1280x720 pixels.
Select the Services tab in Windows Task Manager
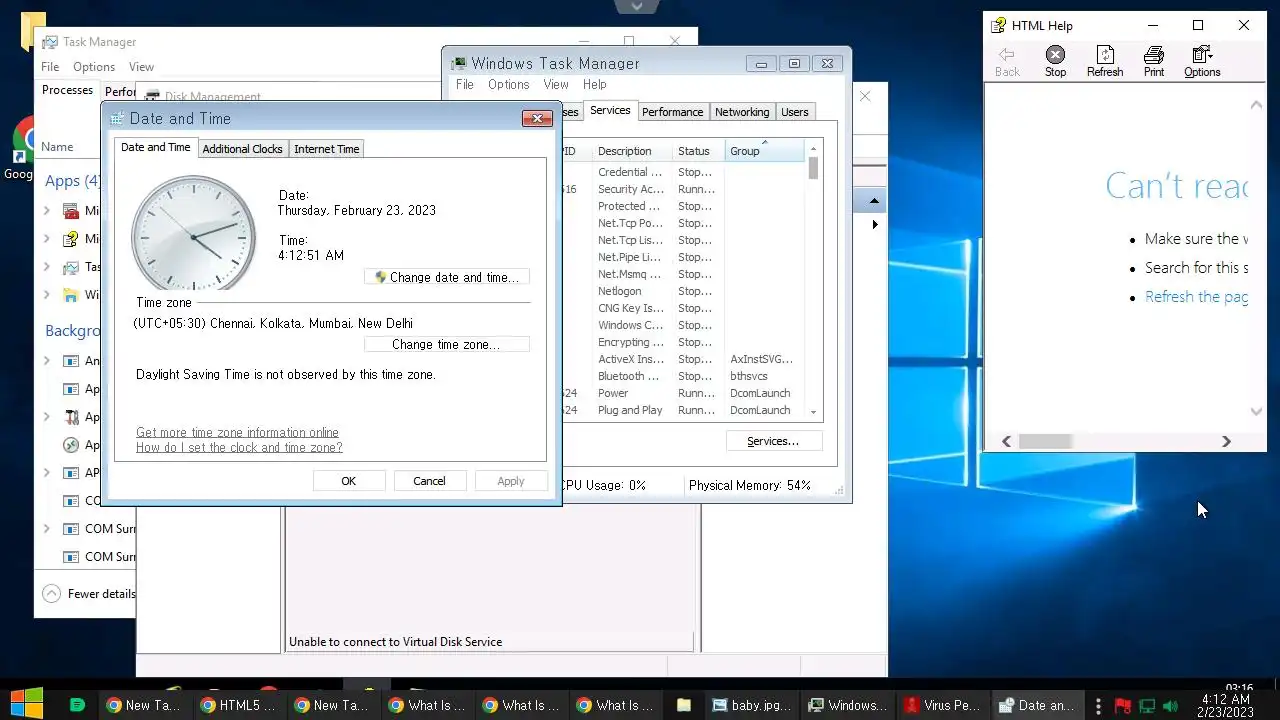pyautogui.click(x=610, y=110)
